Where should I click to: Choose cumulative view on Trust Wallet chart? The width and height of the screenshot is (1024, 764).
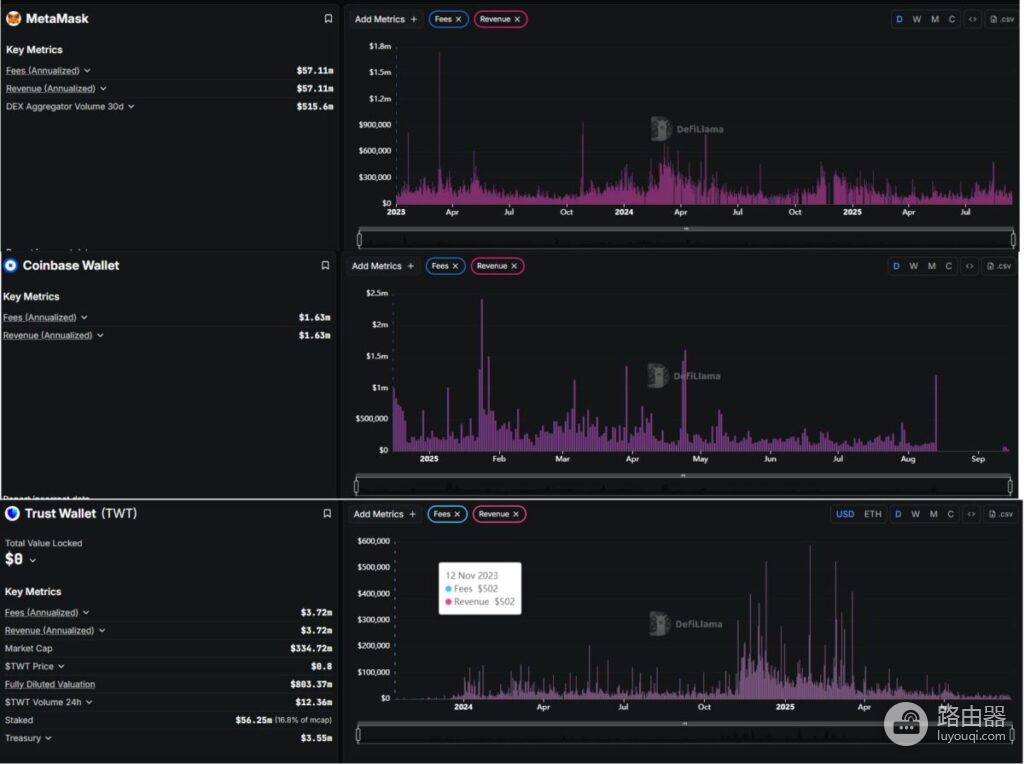pos(951,514)
